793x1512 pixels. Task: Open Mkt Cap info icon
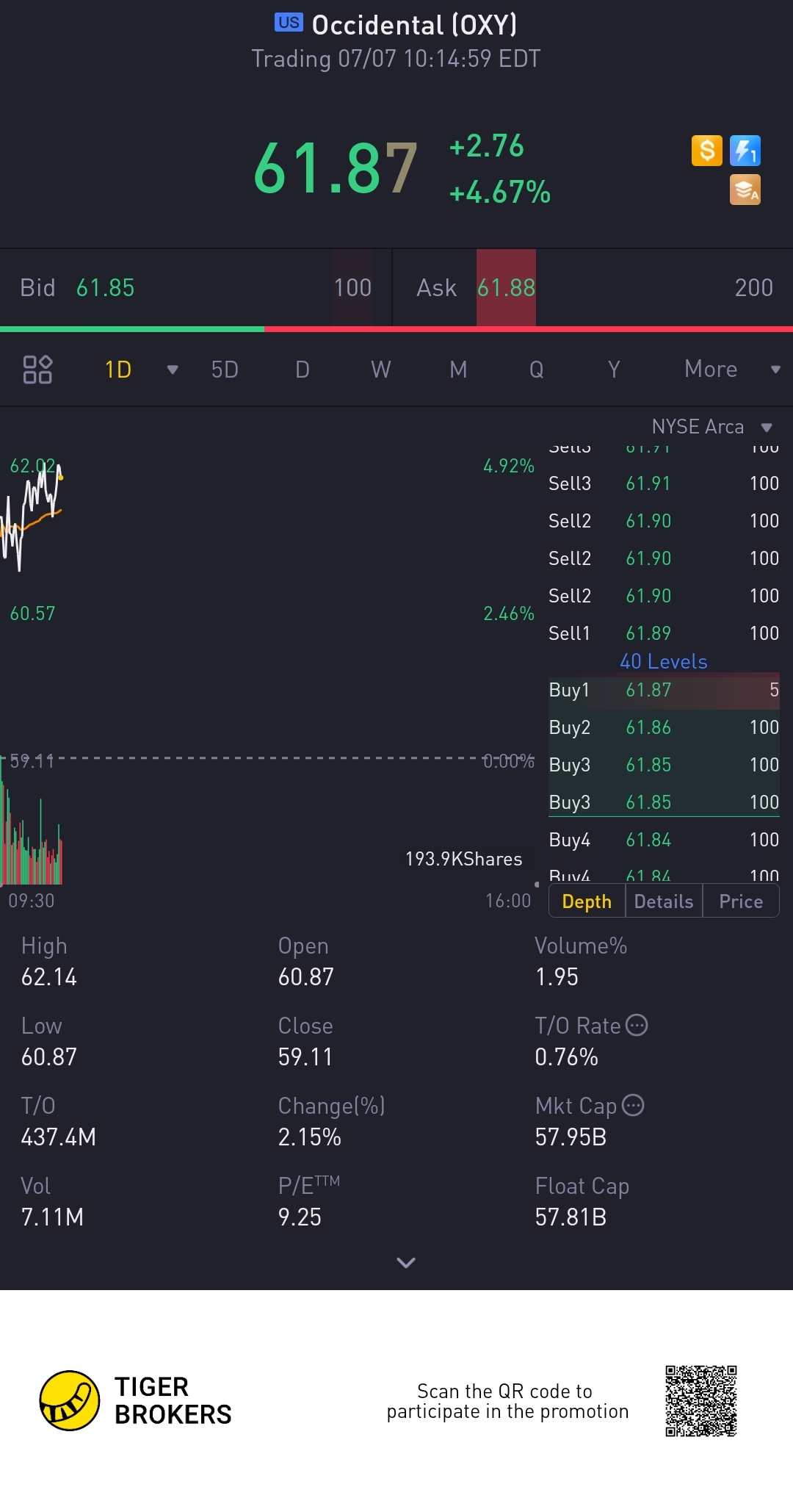(x=633, y=1105)
